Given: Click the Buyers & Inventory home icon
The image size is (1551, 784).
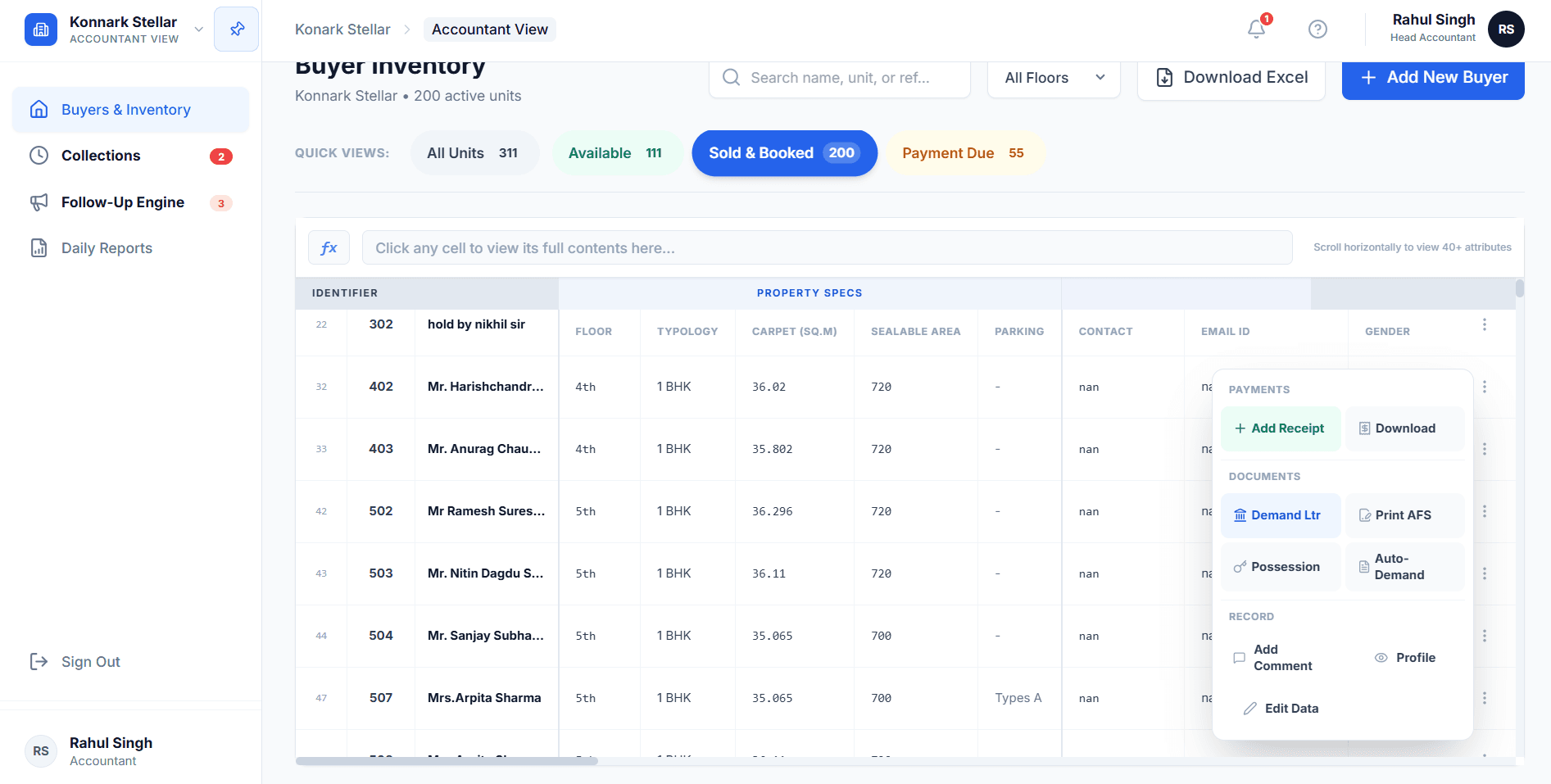Looking at the screenshot, I should (x=39, y=109).
